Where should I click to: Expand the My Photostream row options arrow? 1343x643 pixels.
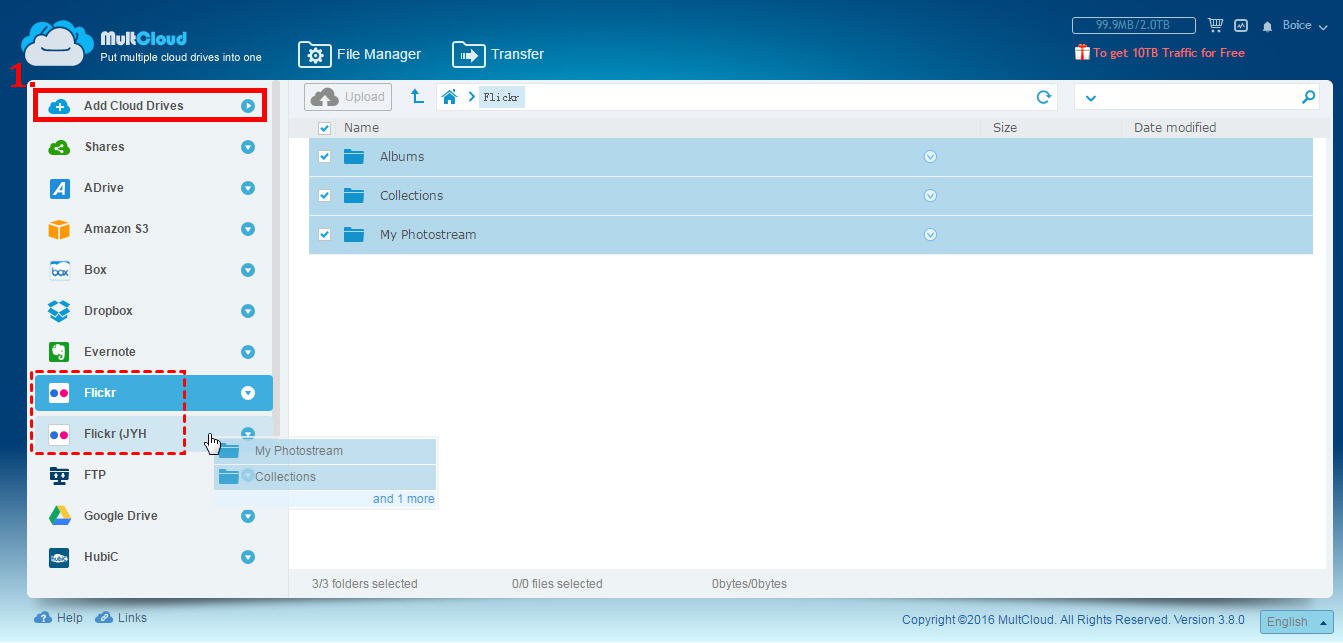coord(930,235)
